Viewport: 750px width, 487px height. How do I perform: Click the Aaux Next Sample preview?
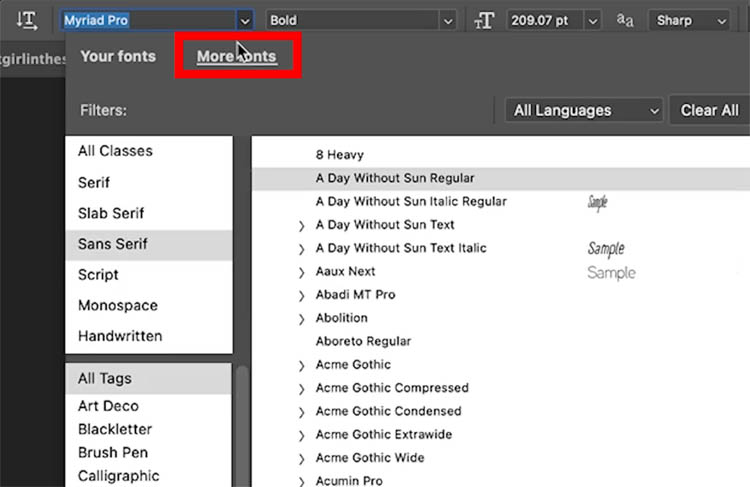611,273
